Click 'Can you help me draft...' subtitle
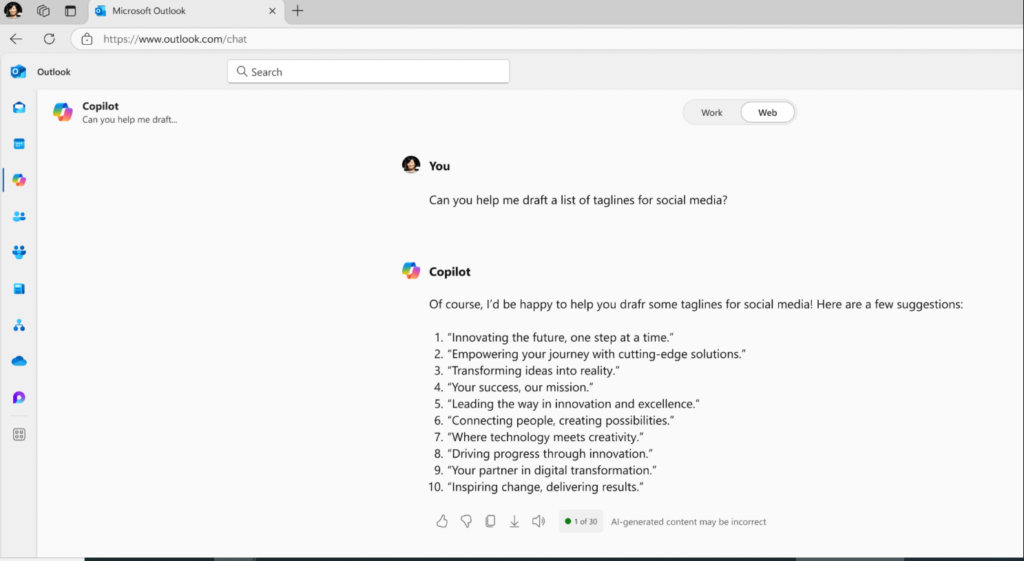 129,120
